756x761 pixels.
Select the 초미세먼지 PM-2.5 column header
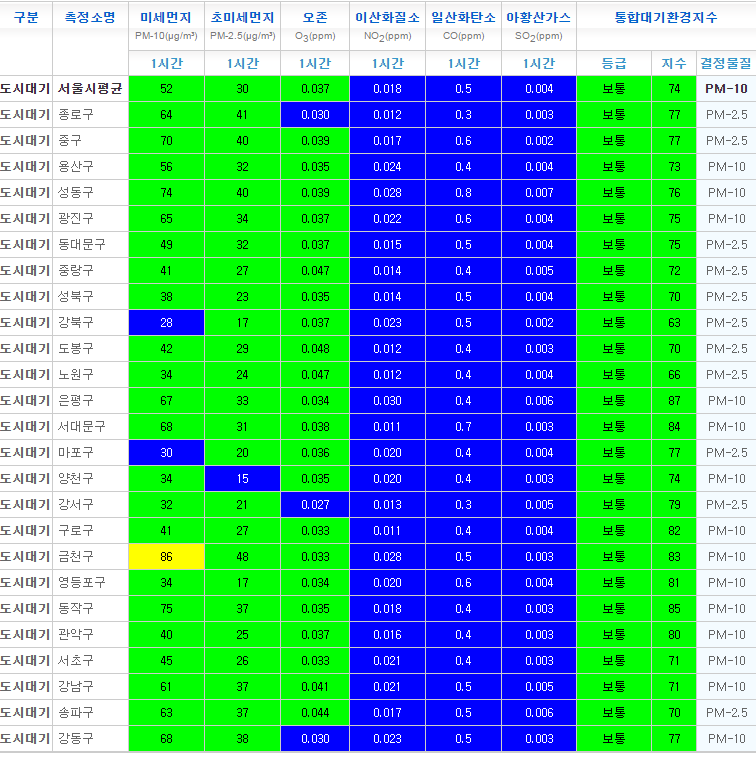[x=242, y=18]
